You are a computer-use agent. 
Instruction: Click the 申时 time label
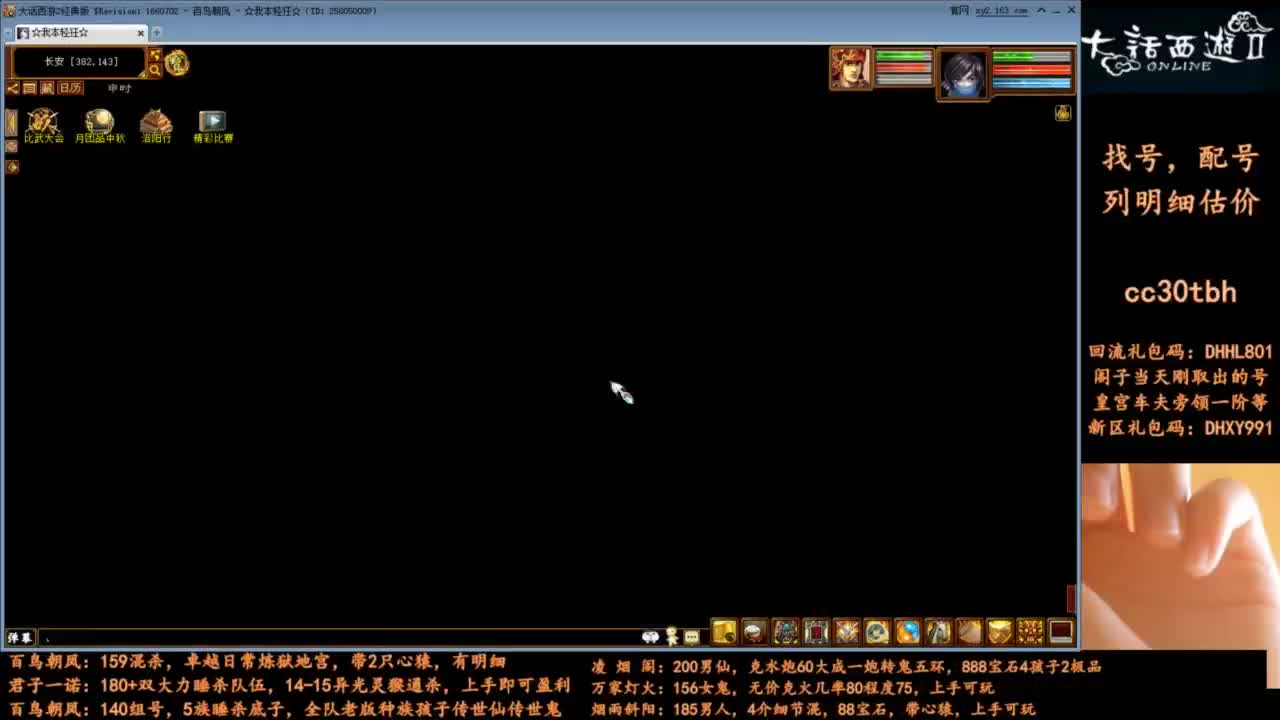click(120, 88)
